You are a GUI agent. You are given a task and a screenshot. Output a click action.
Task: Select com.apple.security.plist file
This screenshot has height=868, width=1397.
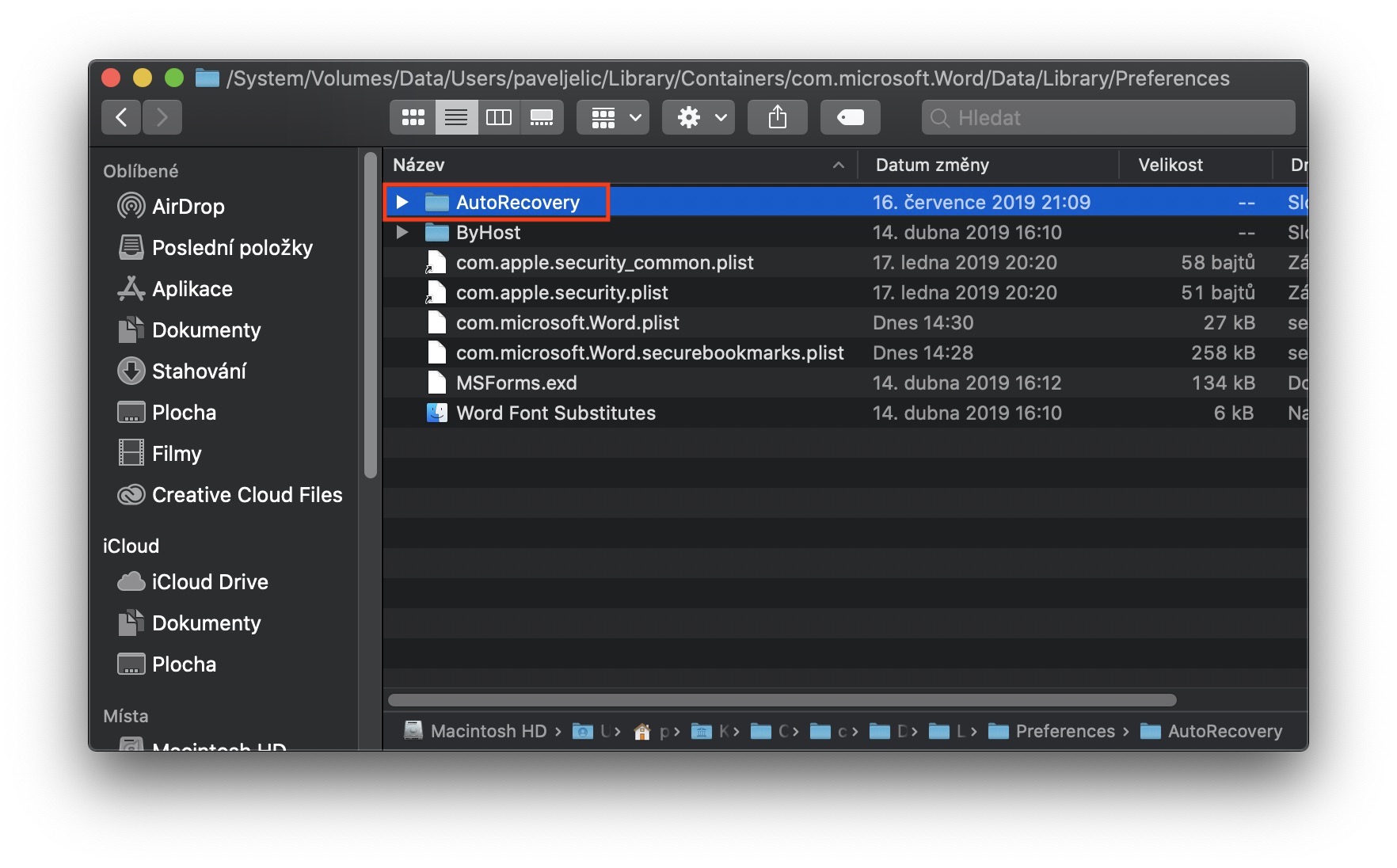point(845,292)
